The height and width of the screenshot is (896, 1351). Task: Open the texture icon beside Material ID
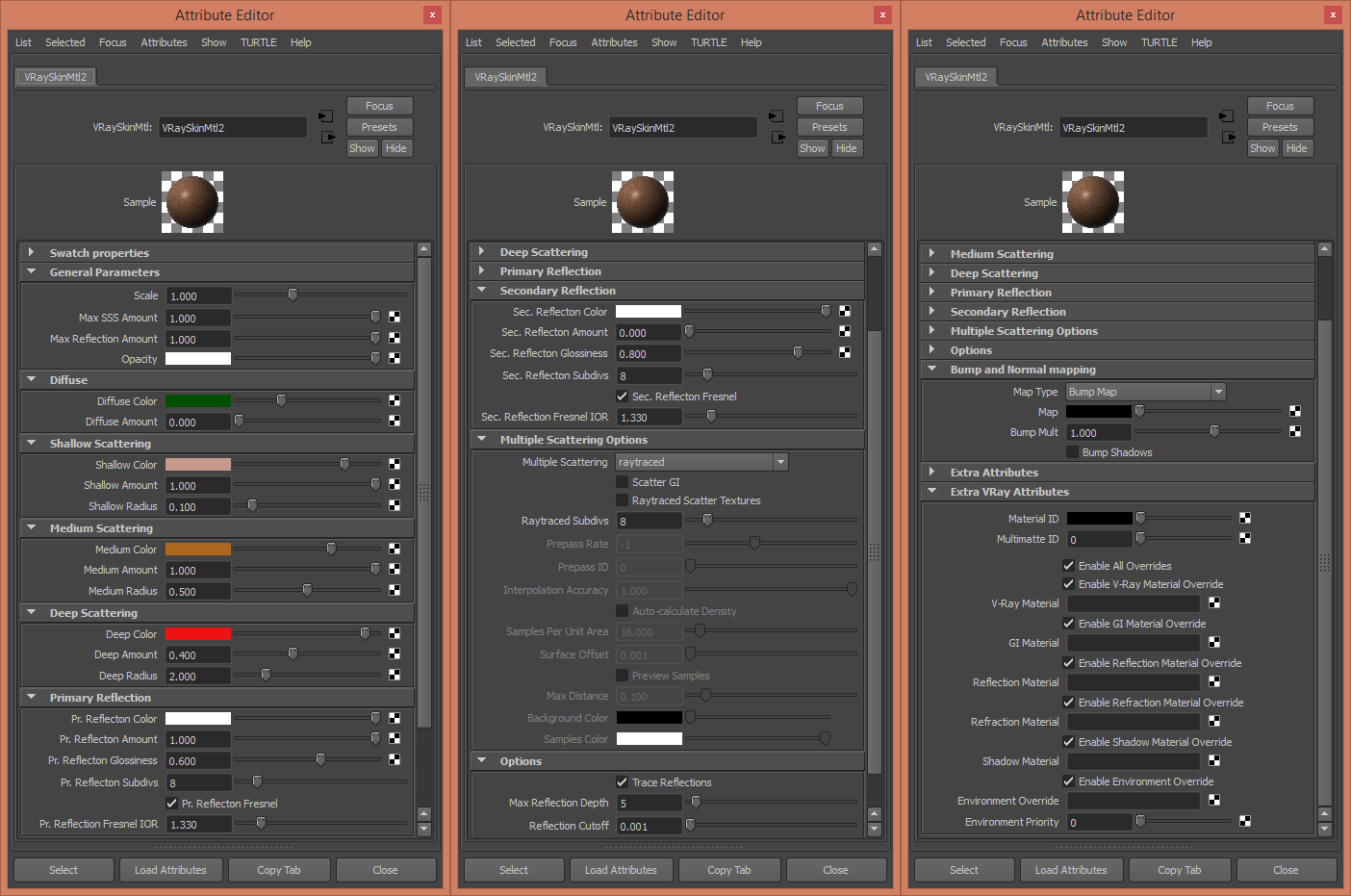(1245, 518)
